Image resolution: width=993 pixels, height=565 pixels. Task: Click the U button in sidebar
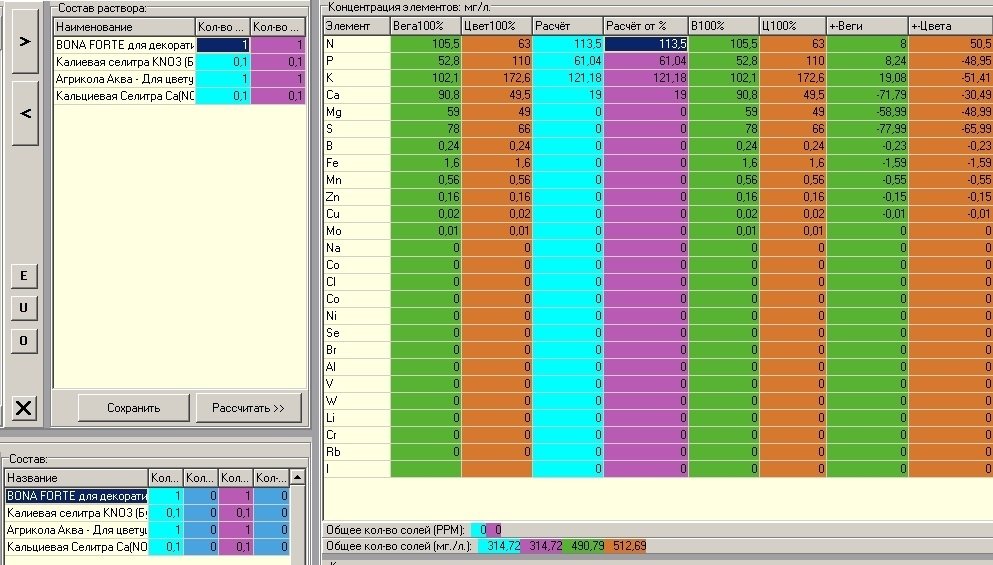[23, 308]
